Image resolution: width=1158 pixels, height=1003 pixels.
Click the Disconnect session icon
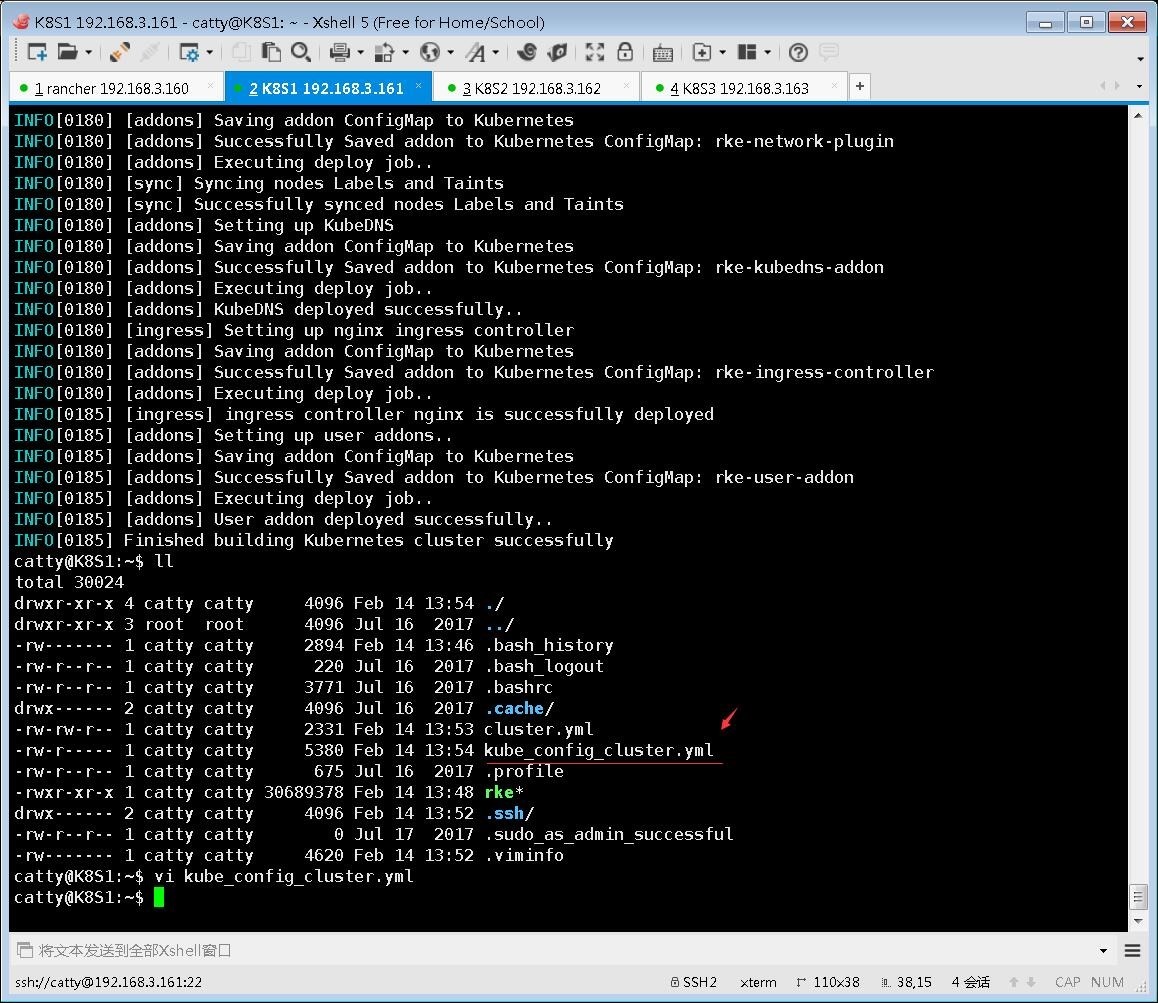pyautogui.click(x=119, y=52)
